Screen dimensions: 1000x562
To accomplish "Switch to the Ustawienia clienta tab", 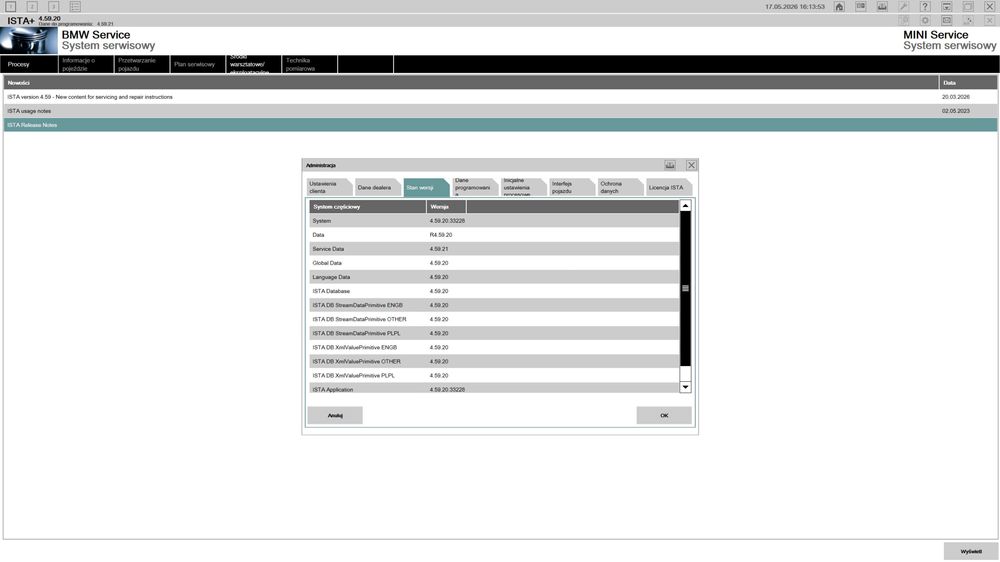I will (x=328, y=188).
